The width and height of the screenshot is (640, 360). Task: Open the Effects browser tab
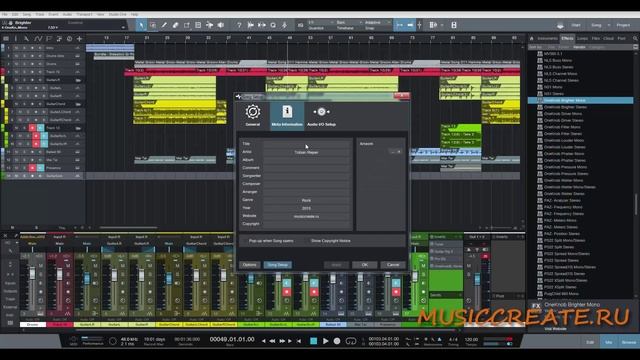click(x=567, y=38)
